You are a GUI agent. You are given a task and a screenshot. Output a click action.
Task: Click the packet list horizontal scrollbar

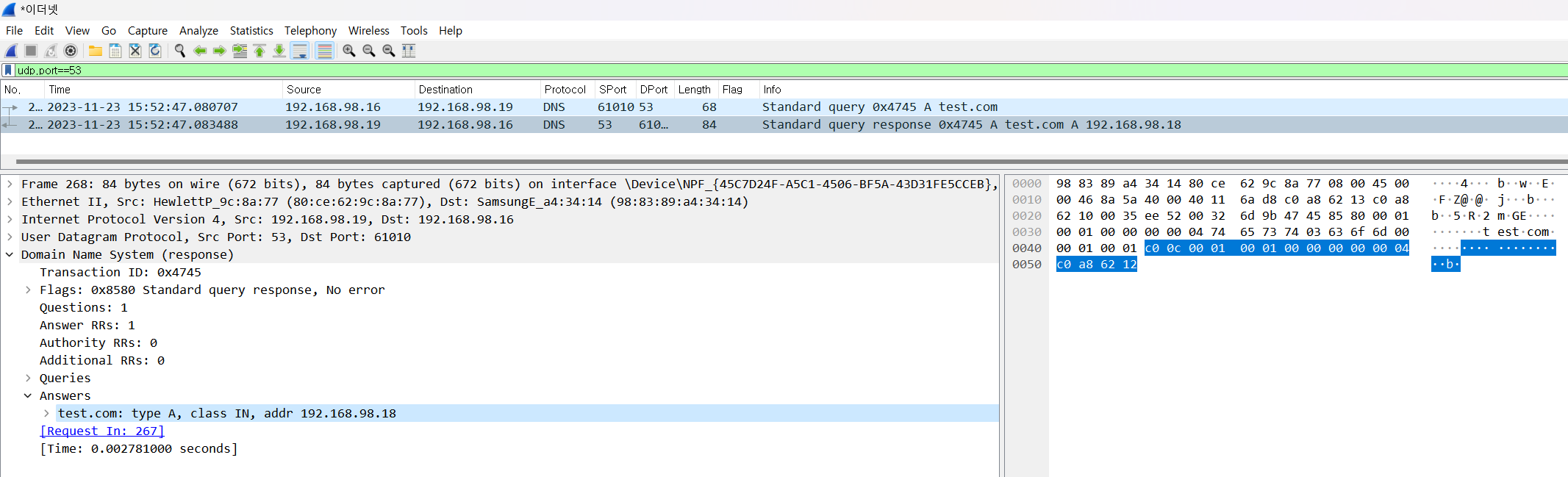(x=791, y=161)
